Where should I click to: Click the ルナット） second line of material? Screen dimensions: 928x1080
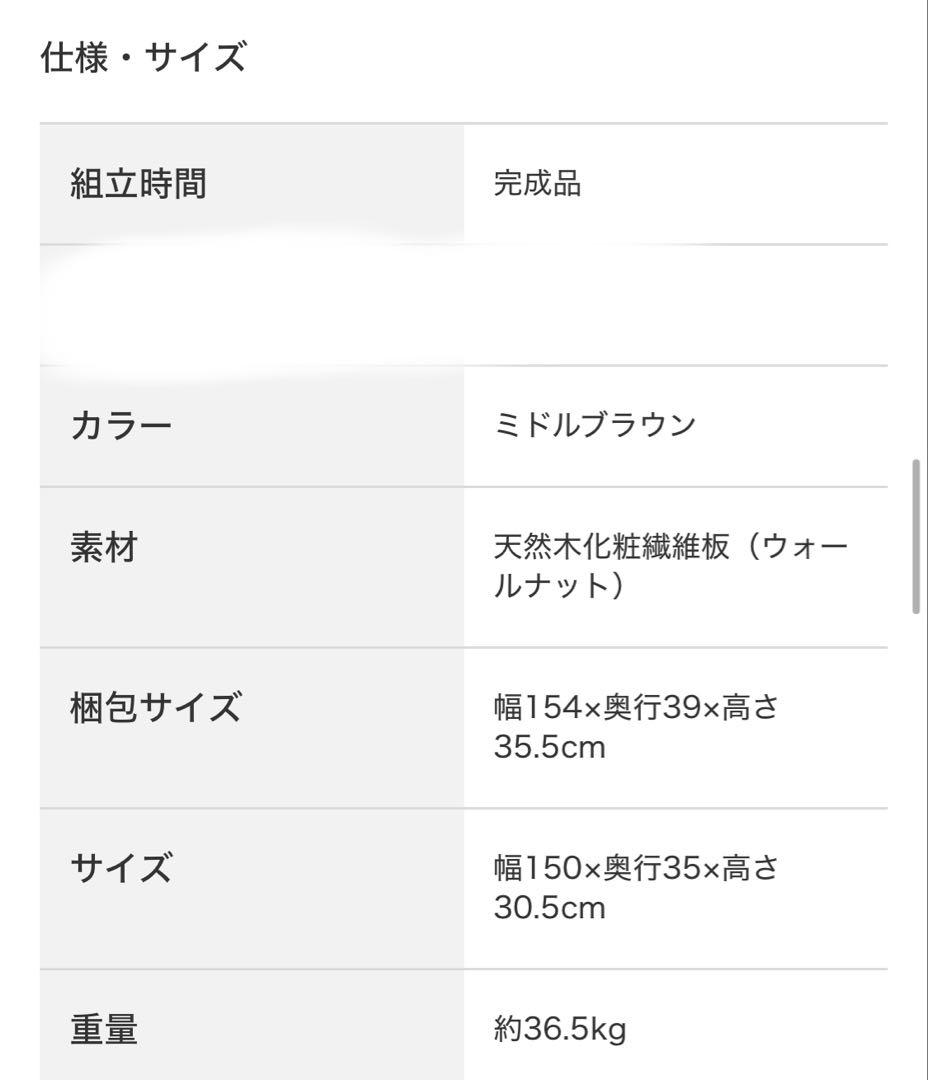[560, 586]
